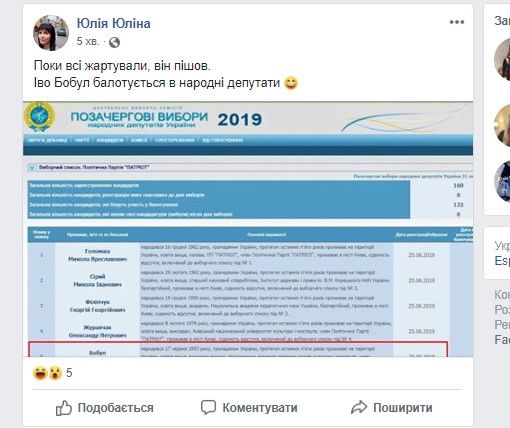Image resolution: width=510 pixels, height=428 pixels.
Task: Open the post timestamp '5 хв.'
Action: pyautogui.click(x=88, y=41)
